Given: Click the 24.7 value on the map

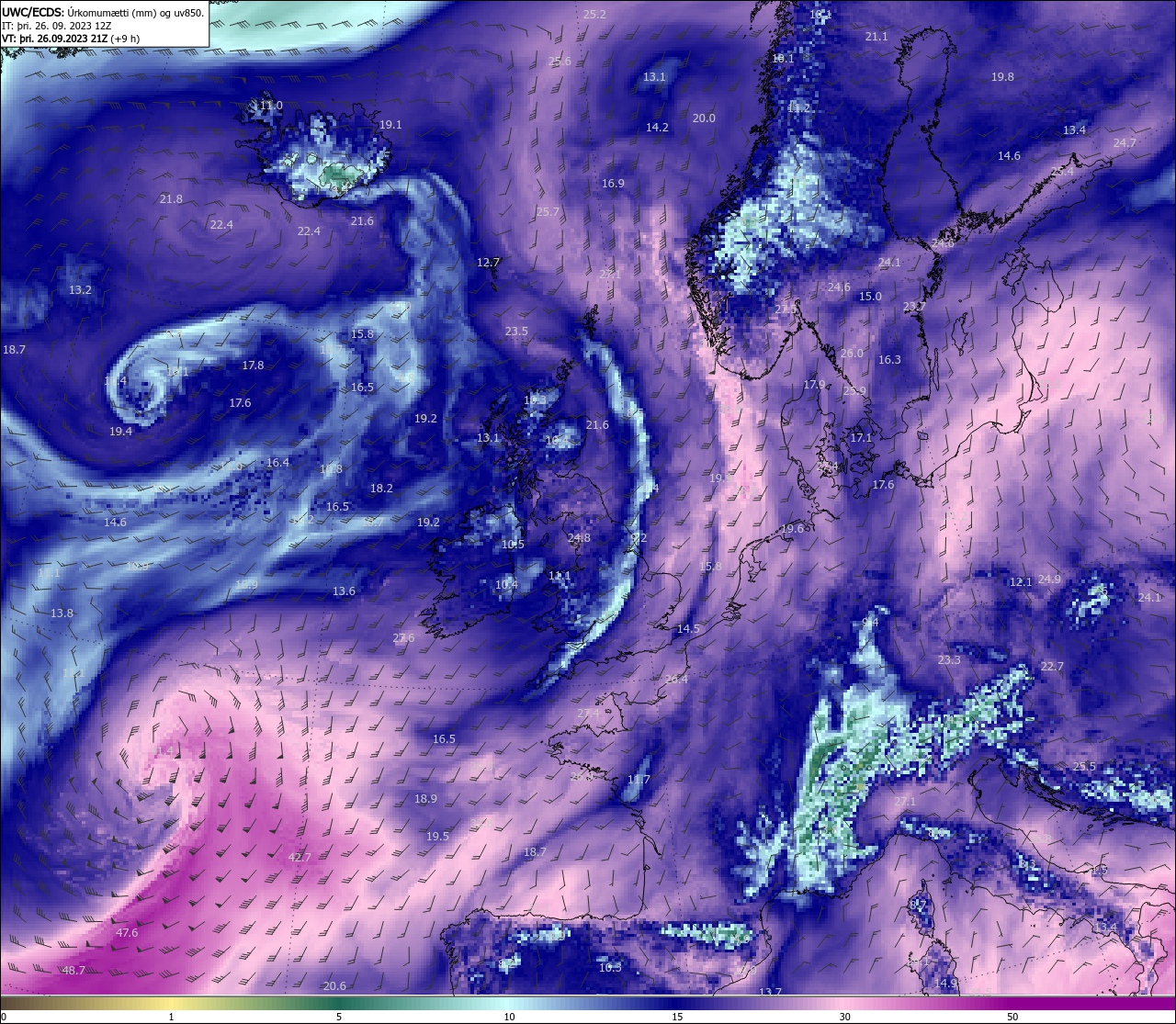Looking at the screenshot, I should (1125, 142).
